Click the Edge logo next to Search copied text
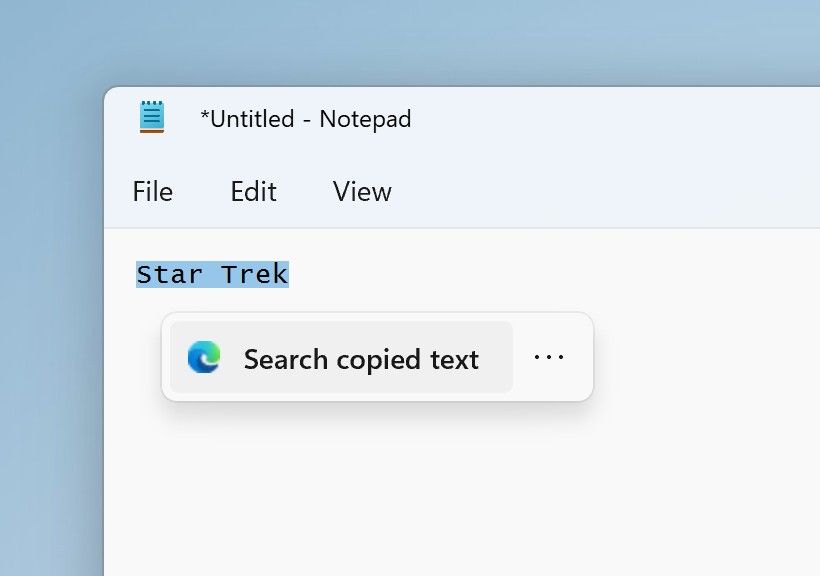The width and height of the screenshot is (820, 576). [x=205, y=357]
